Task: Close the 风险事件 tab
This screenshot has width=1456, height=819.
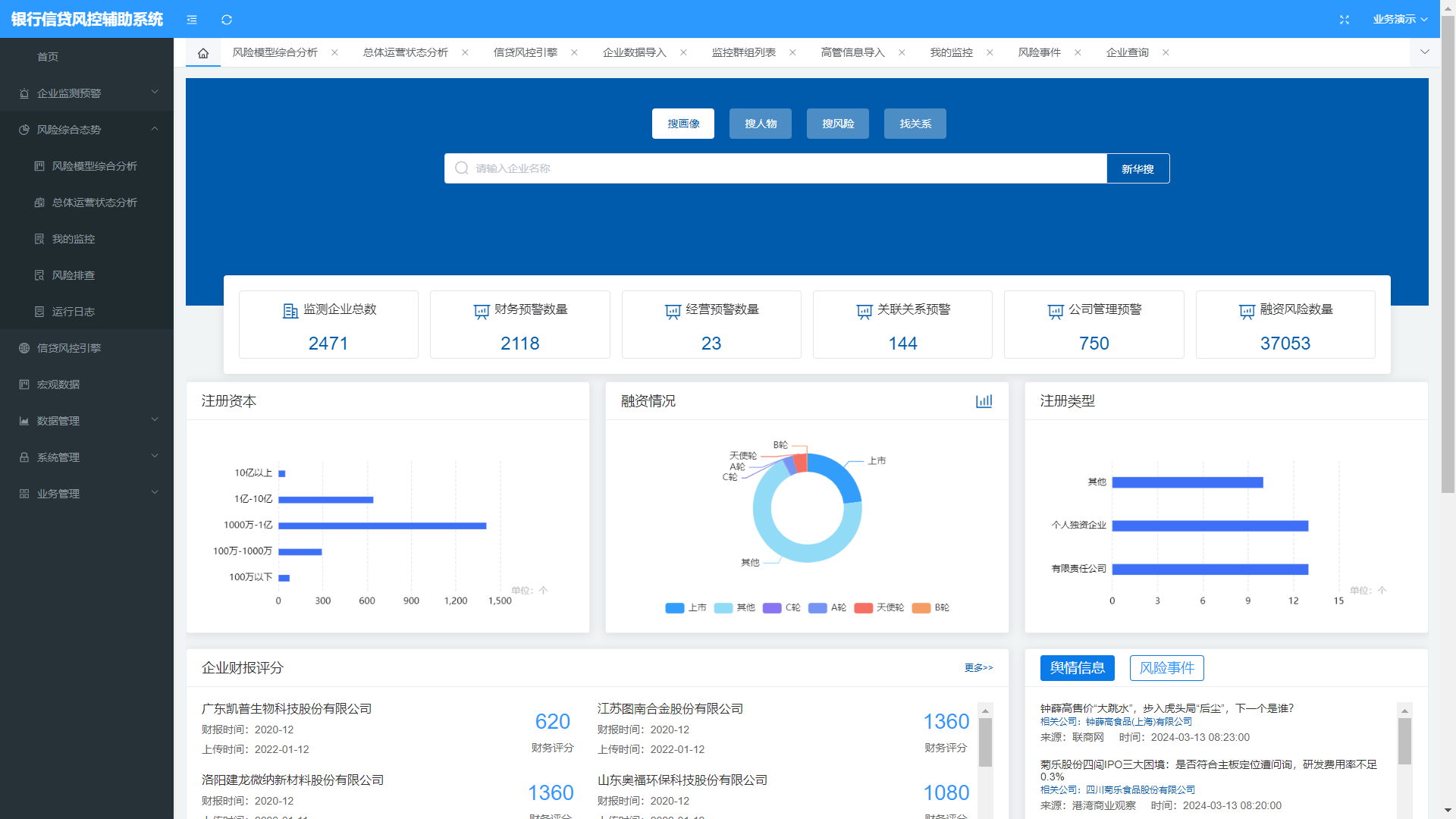Action: click(x=1078, y=53)
